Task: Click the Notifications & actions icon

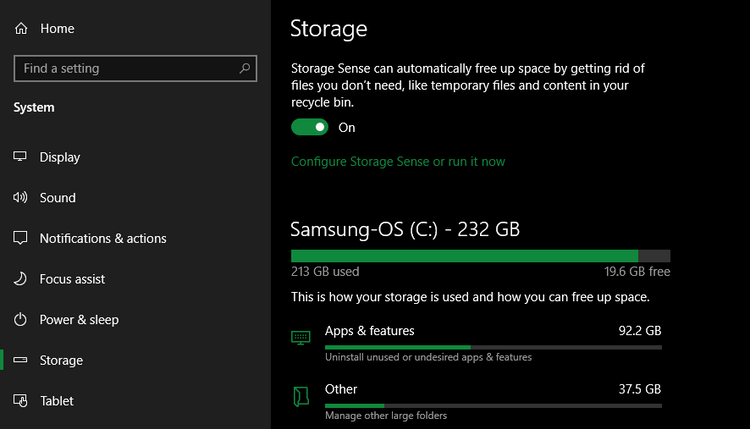Action: click(20, 238)
